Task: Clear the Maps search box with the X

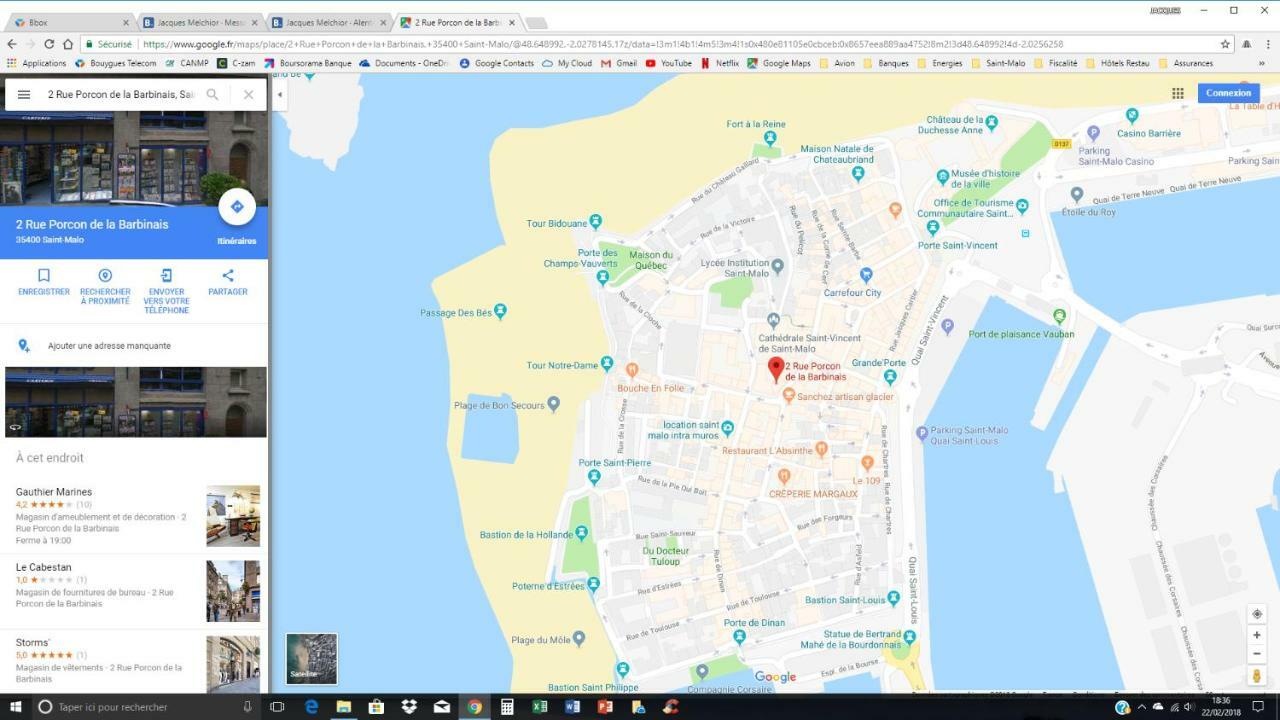Action: pyautogui.click(x=248, y=95)
